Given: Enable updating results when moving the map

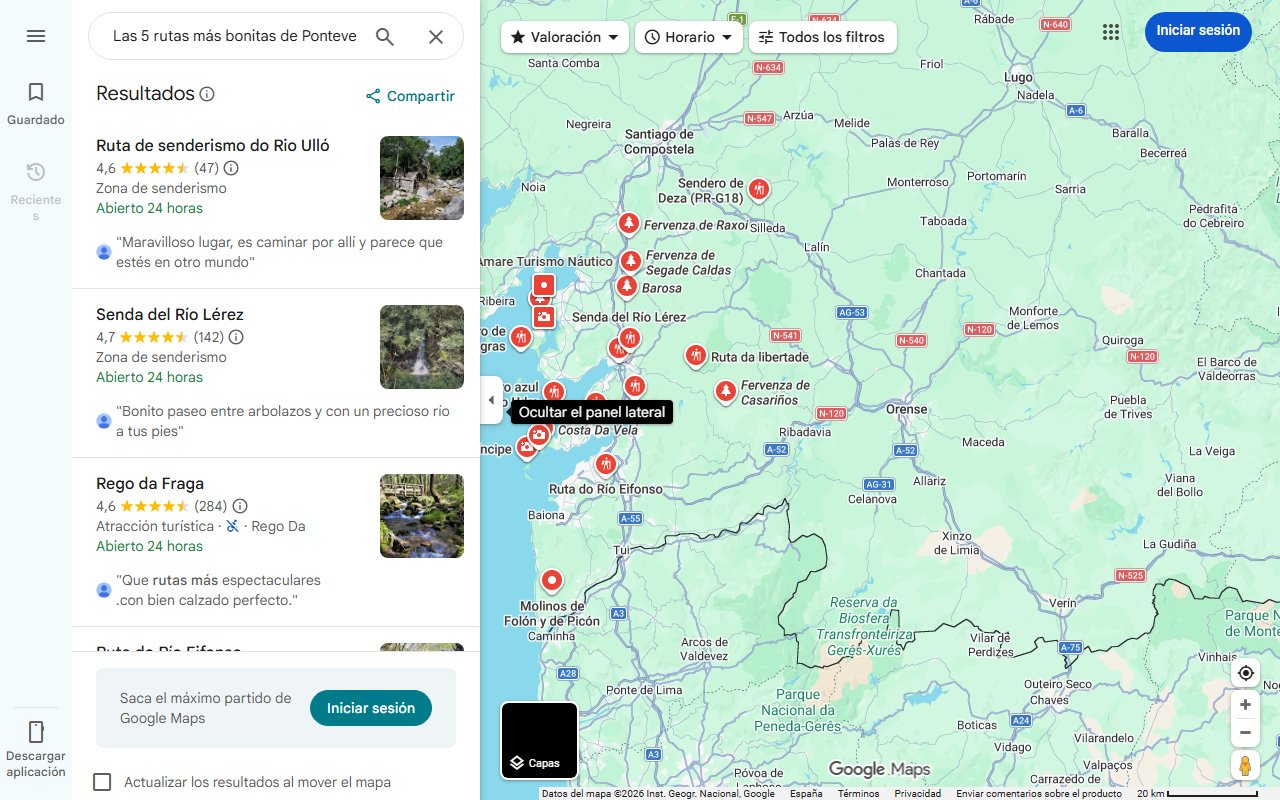Looking at the screenshot, I should [x=102, y=782].
